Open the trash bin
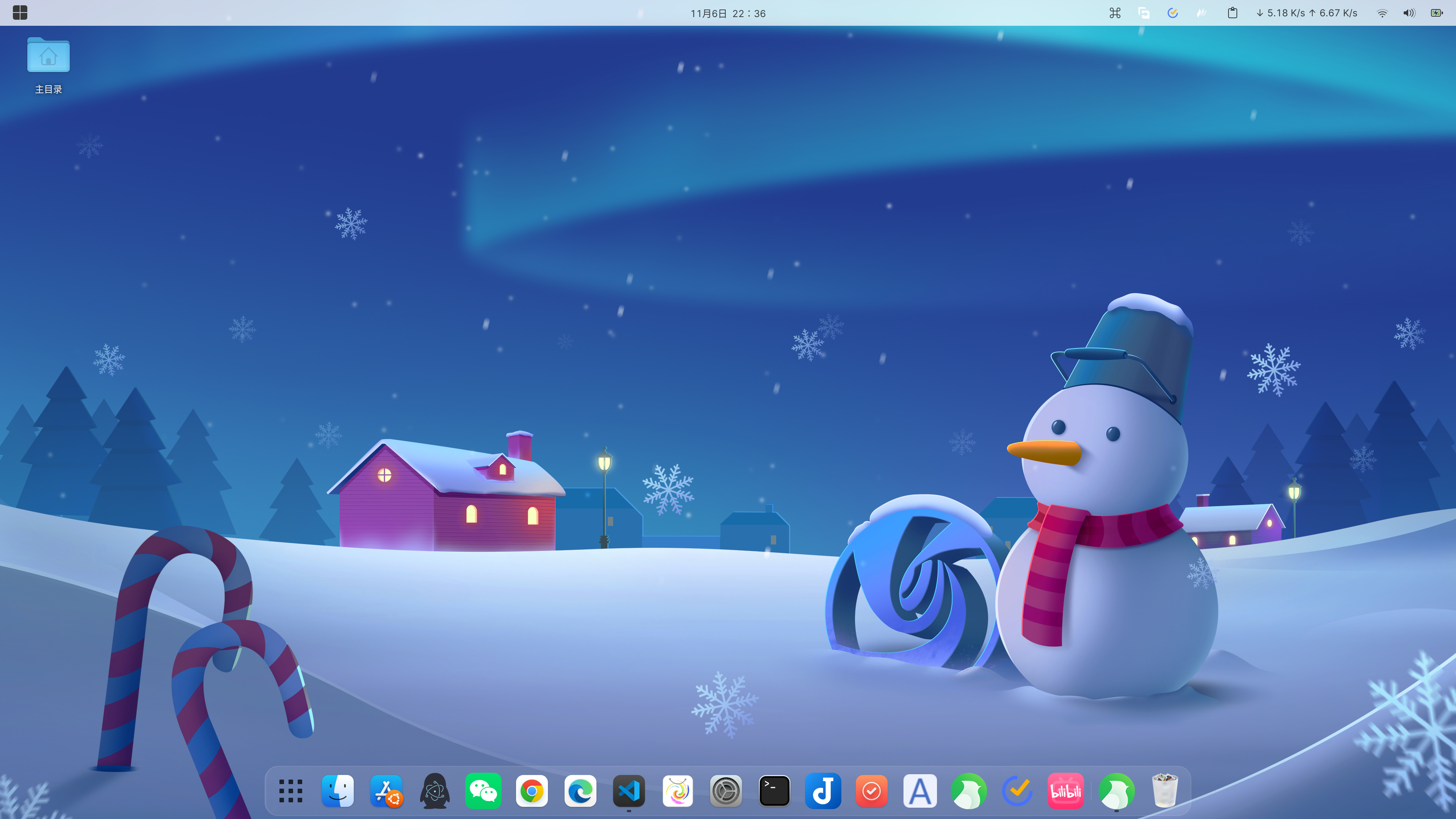Image resolution: width=1456 pixels, height=819 pixels. pos(1164,791)
